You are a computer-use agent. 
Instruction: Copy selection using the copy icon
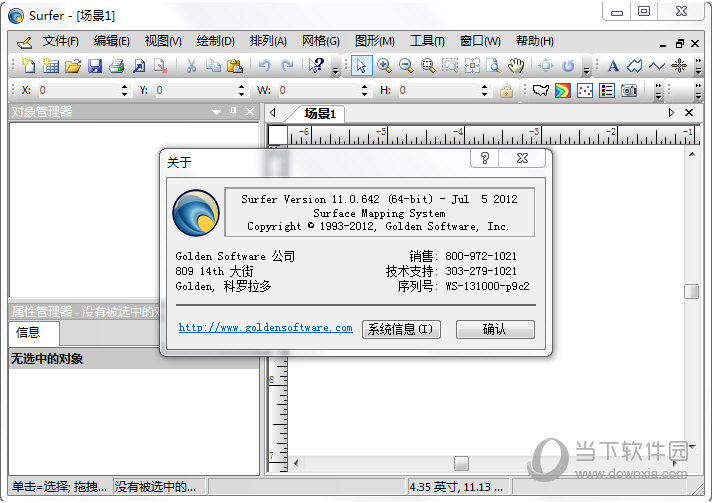click(213, 66)
